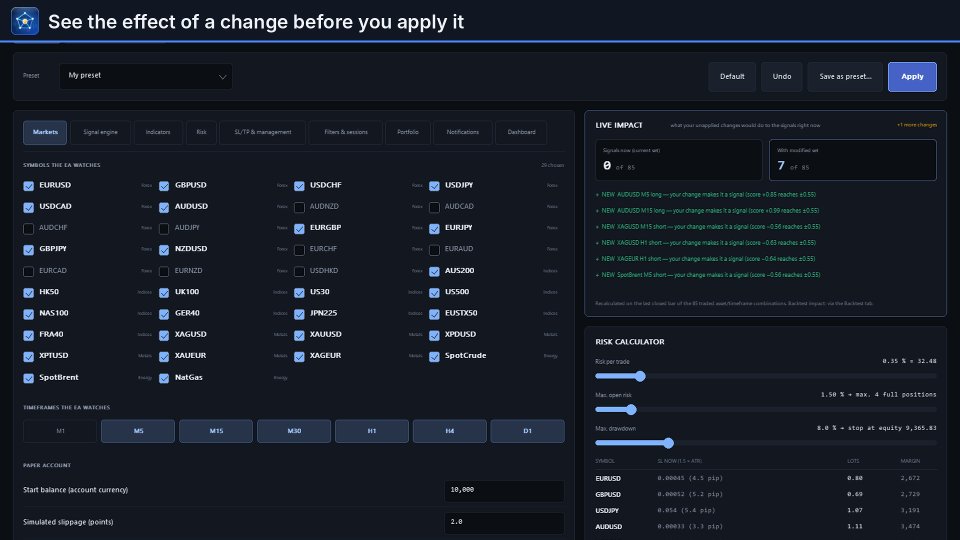
Task: Click 'NEW XAGEUR H1 short' impact line
Action: 705,258
